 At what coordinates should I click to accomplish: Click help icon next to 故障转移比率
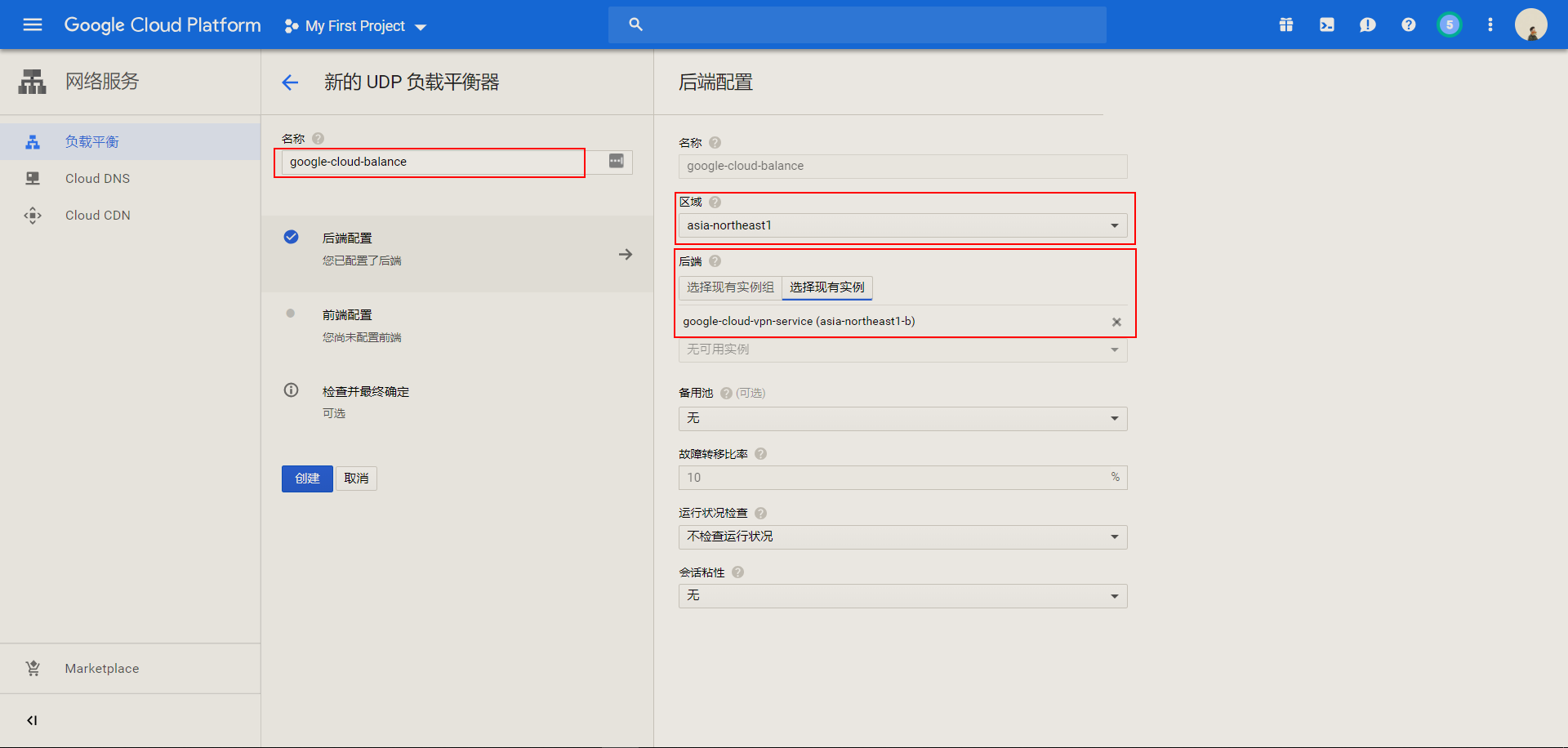(x=761, y=454)
